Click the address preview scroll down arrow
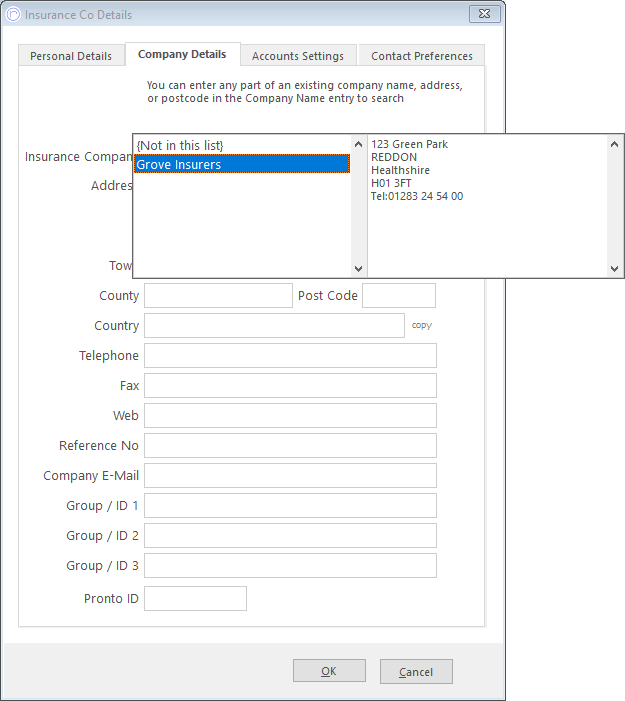This screenshot has width=625, height=701. coord(614,269)
